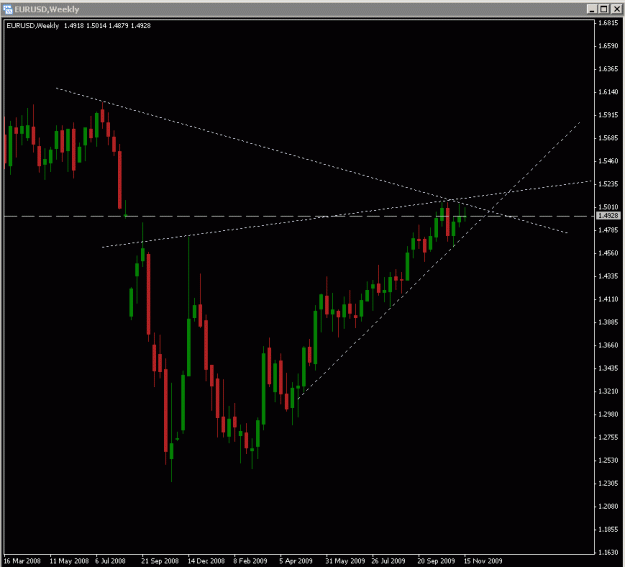Screen dimensions: 625x567
Task: Click the 20 Sep 2009 date label
Action: point(436,561)
